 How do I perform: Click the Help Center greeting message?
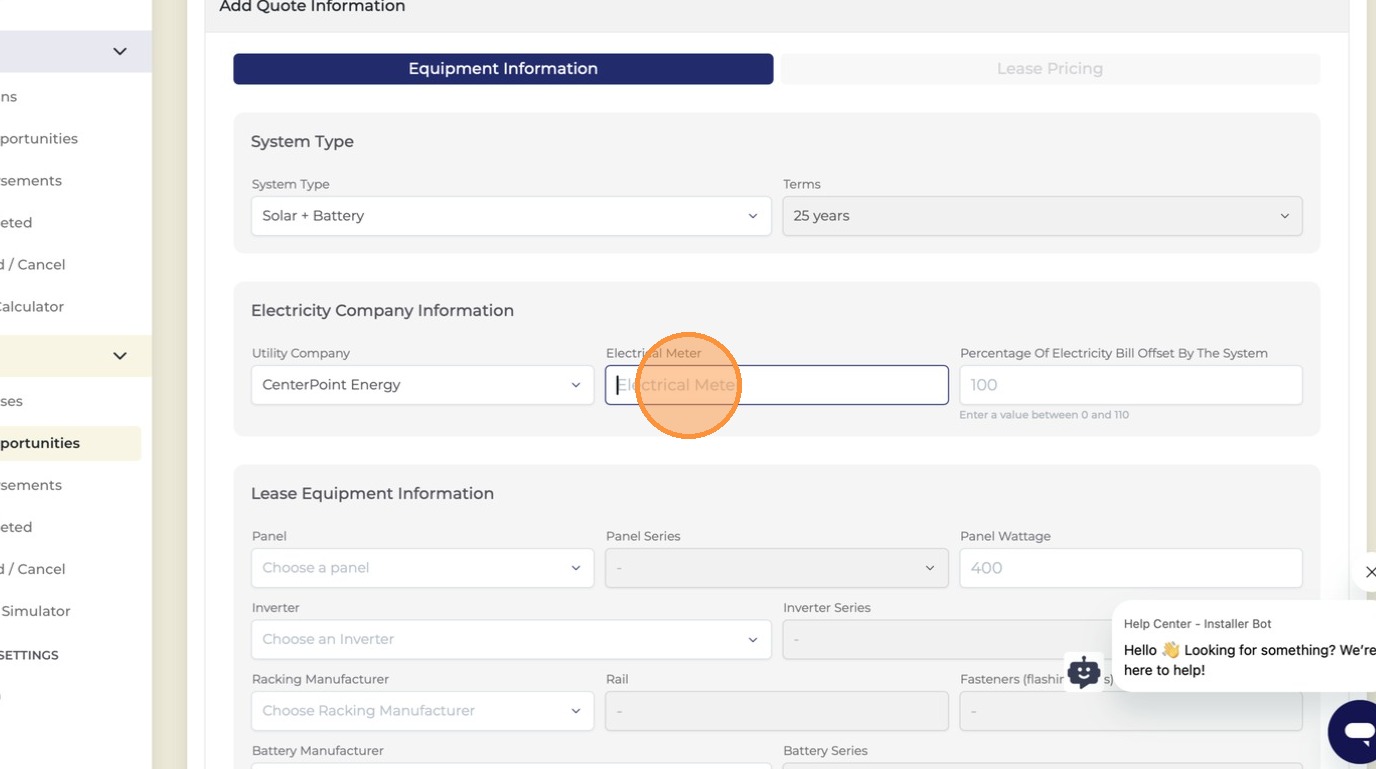tap(1249, 660)
